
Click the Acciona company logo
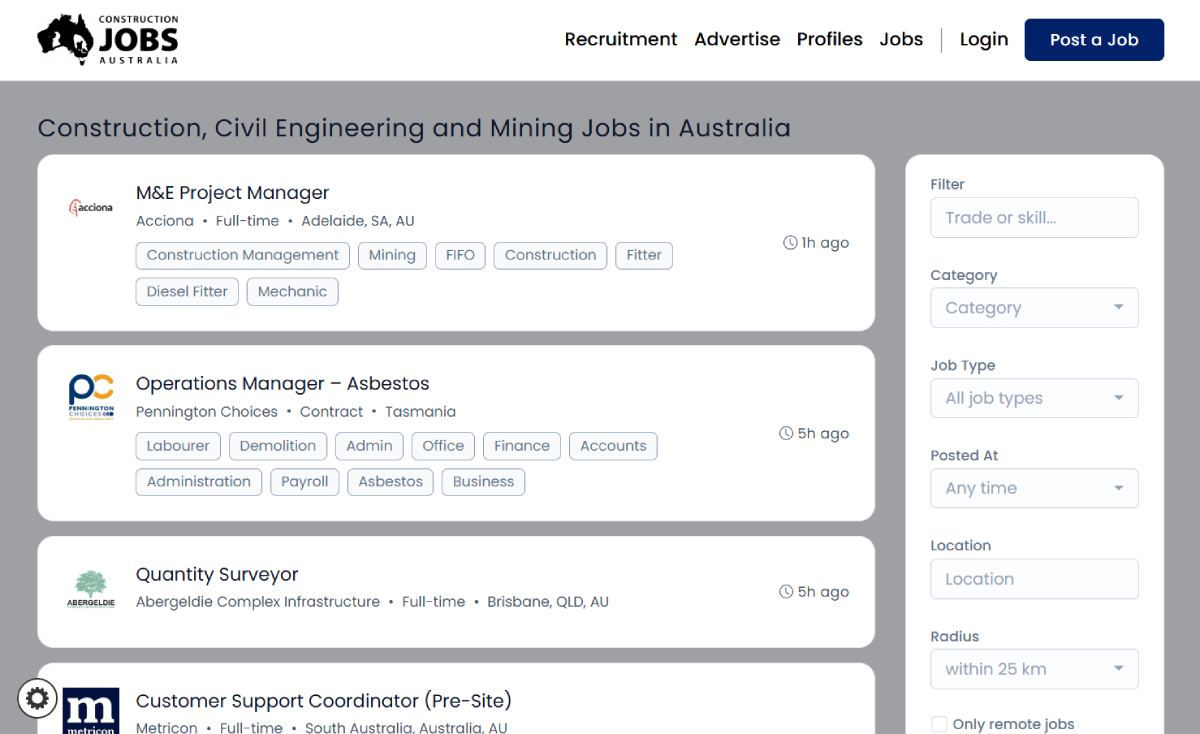(x=91, y=208)
